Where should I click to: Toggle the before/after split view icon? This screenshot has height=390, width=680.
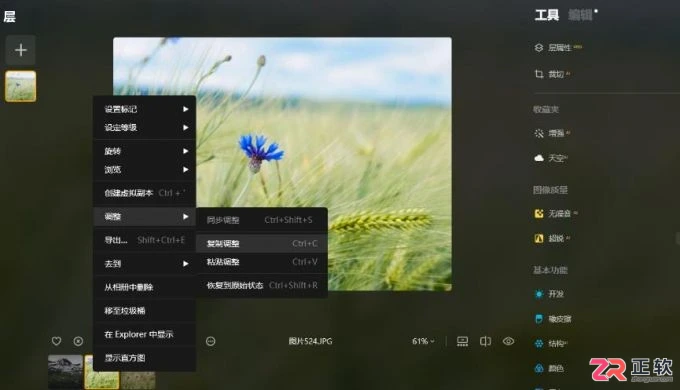click(x=485, y=341)
